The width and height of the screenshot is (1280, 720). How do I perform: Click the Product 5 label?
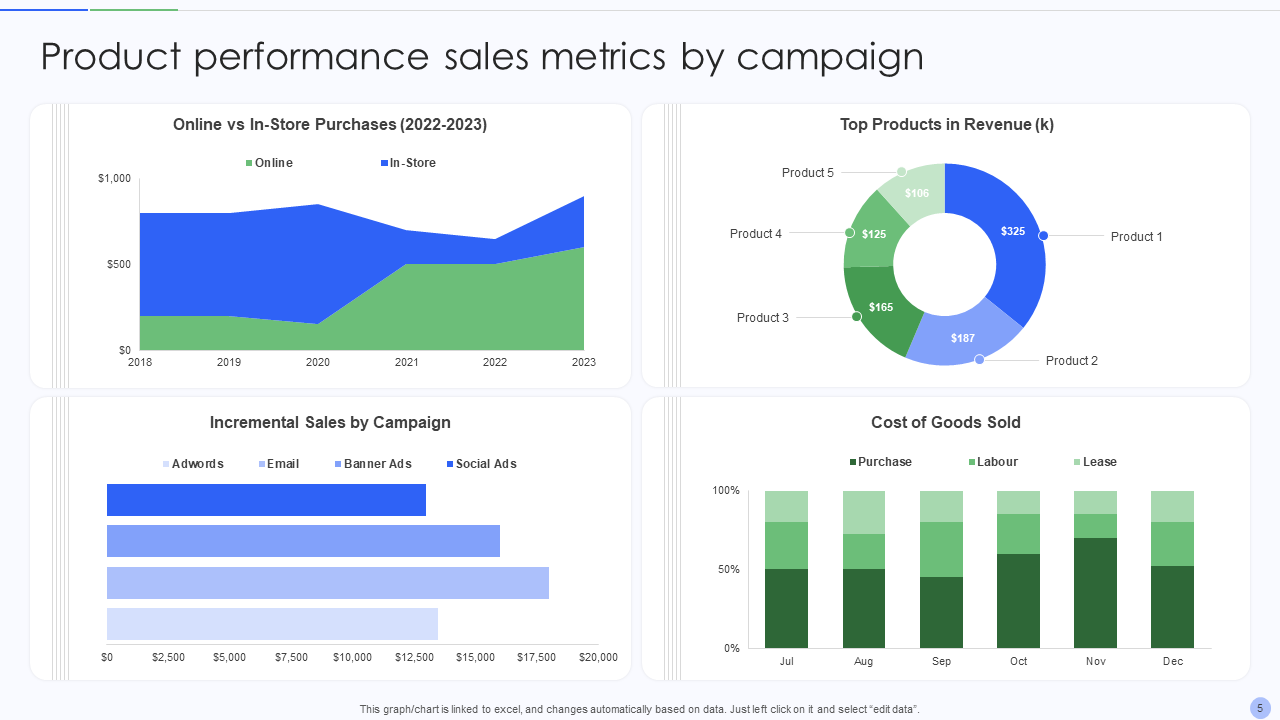(x=808, y=173)
